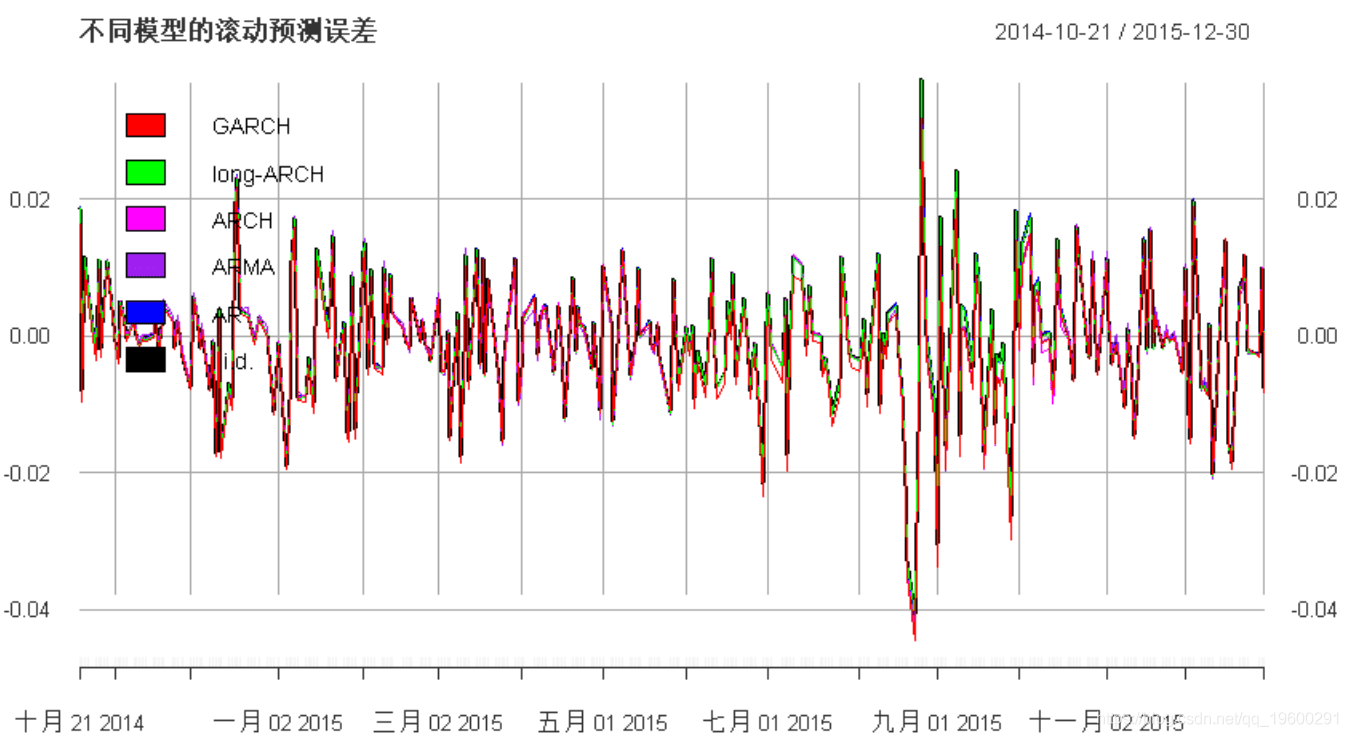Viewport: 1348px width, 737px height.
Task: Click the x-axis label 一月 02 2015
Action: tap(278, 722)
